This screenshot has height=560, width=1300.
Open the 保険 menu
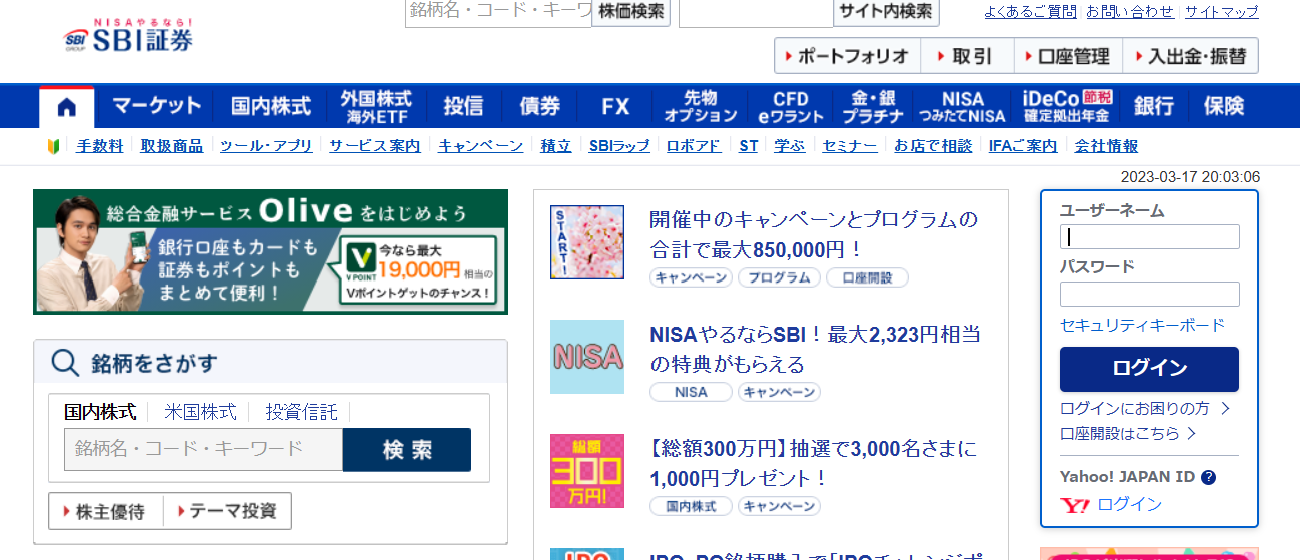[x=1224, y=107]
